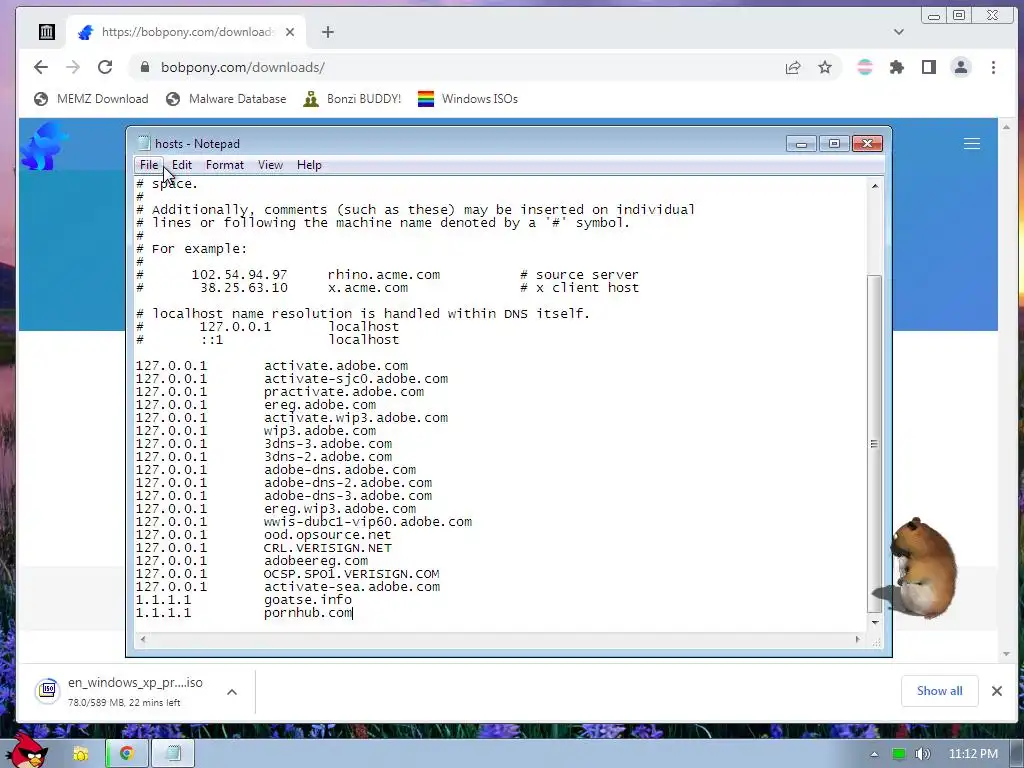The image size is (1024, 768).
Task: Share this page icon in address bar
Action: pyautogui.click(x=793, y=67)
